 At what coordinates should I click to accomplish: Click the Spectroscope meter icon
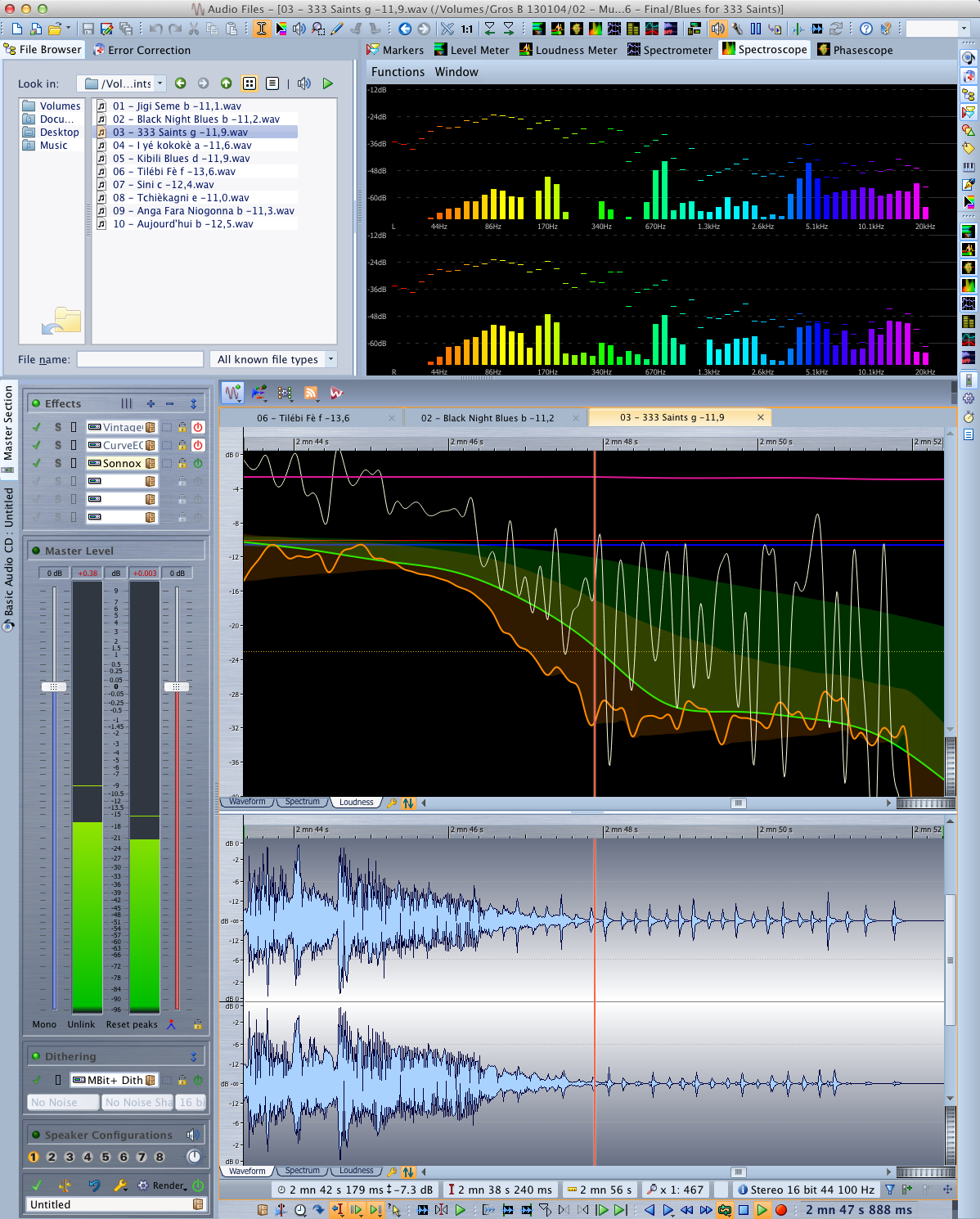[x=728, y=50]
